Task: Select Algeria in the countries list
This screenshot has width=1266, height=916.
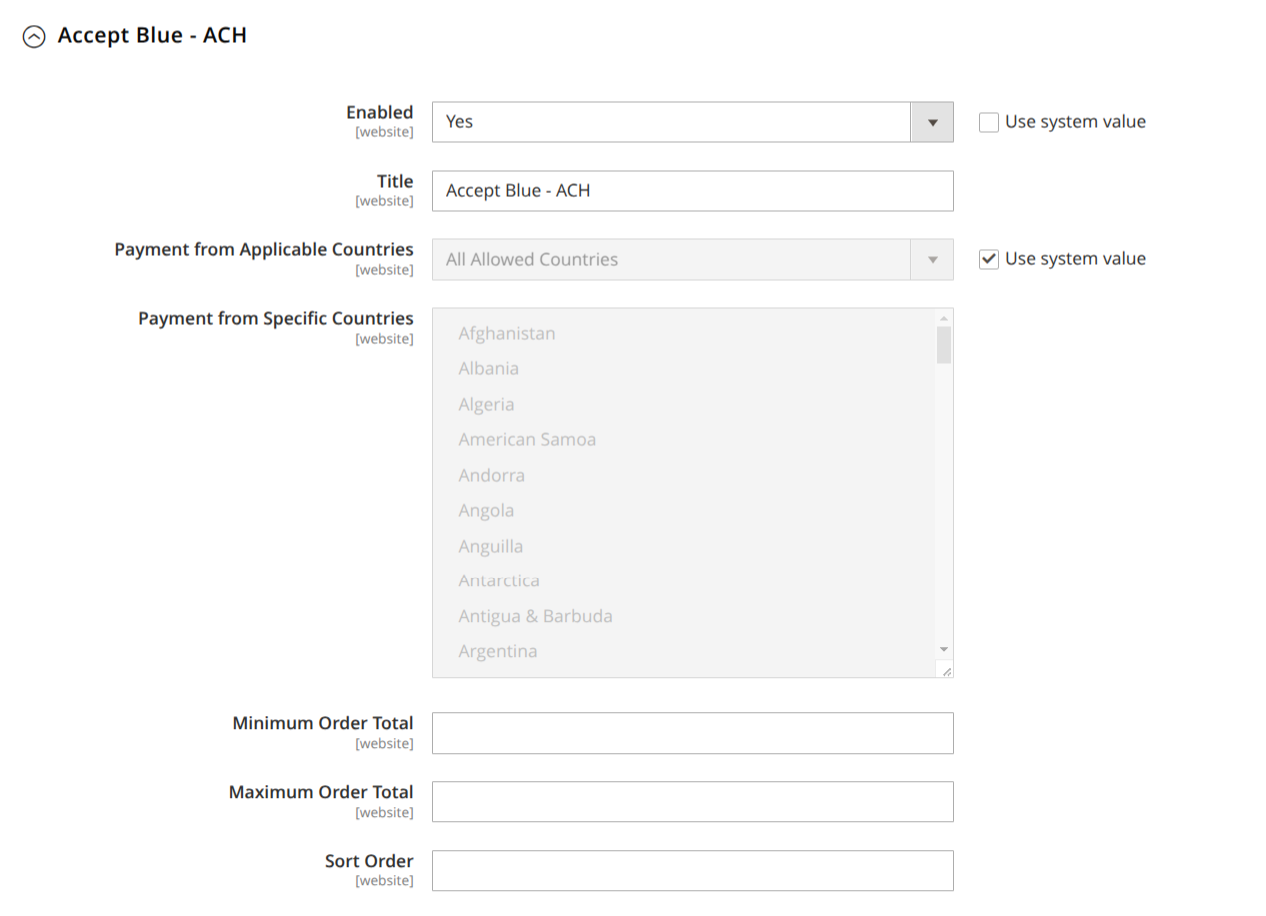Action: pos(487,404)
